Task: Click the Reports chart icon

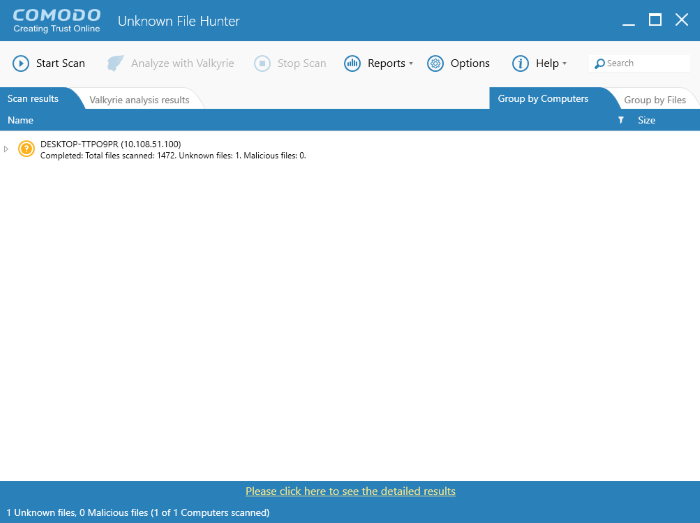Action: click(x=352, y=63)
